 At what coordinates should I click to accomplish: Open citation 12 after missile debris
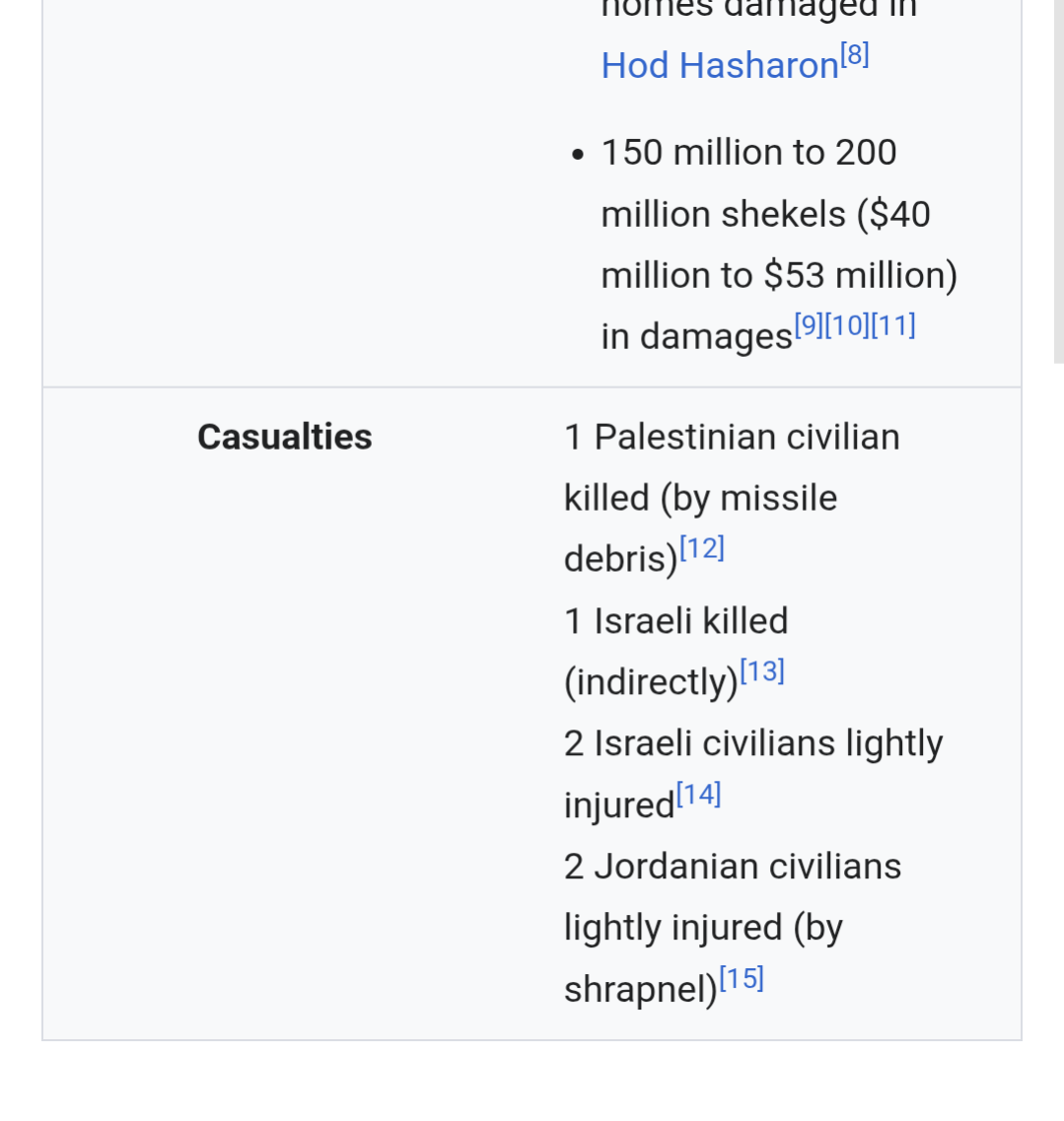pyautogui.click(x=702, y=548)
